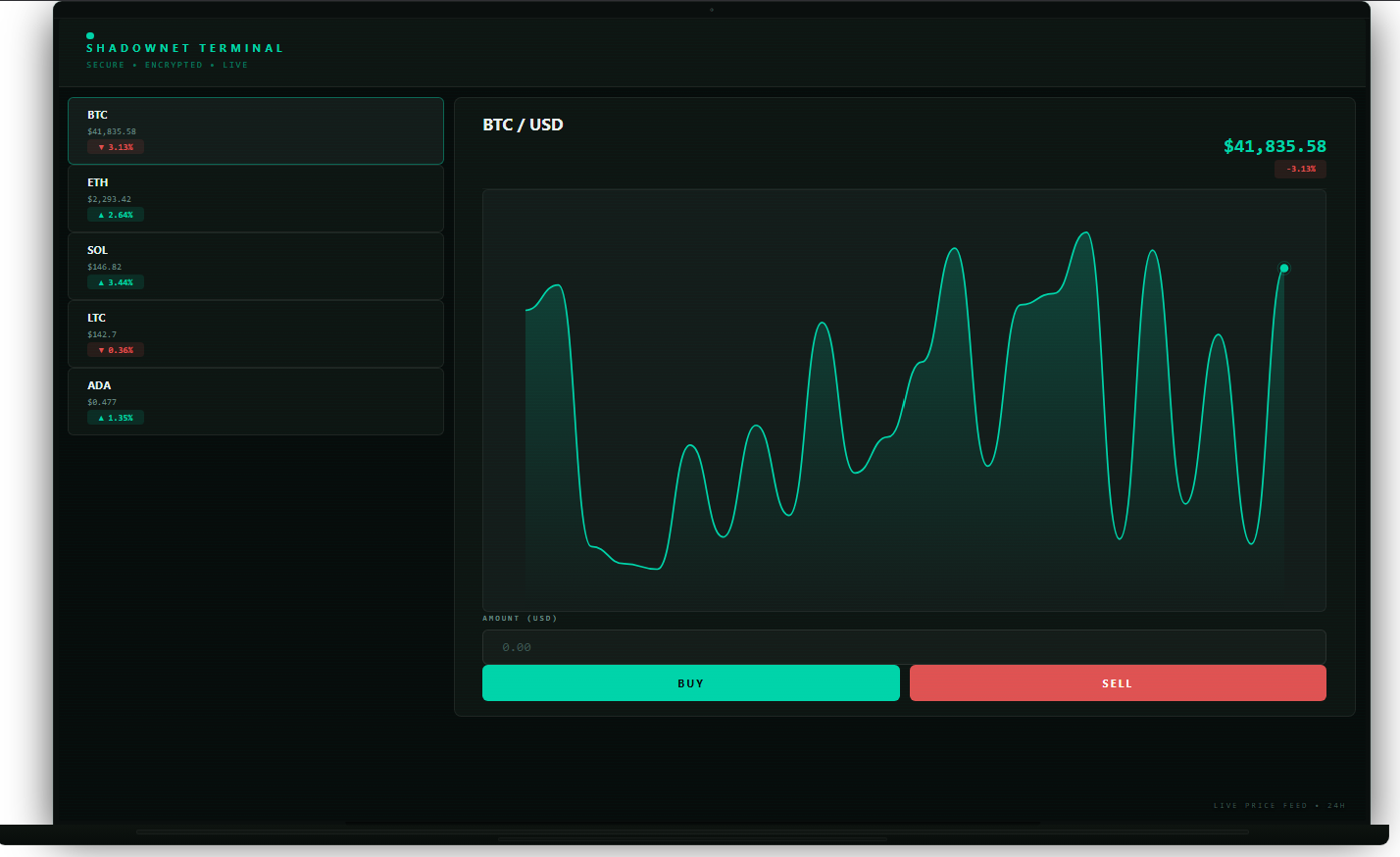The height and width of the screenshot is (857, 1400).
Task: Select the BTC asset card
Action: [256, 130]
